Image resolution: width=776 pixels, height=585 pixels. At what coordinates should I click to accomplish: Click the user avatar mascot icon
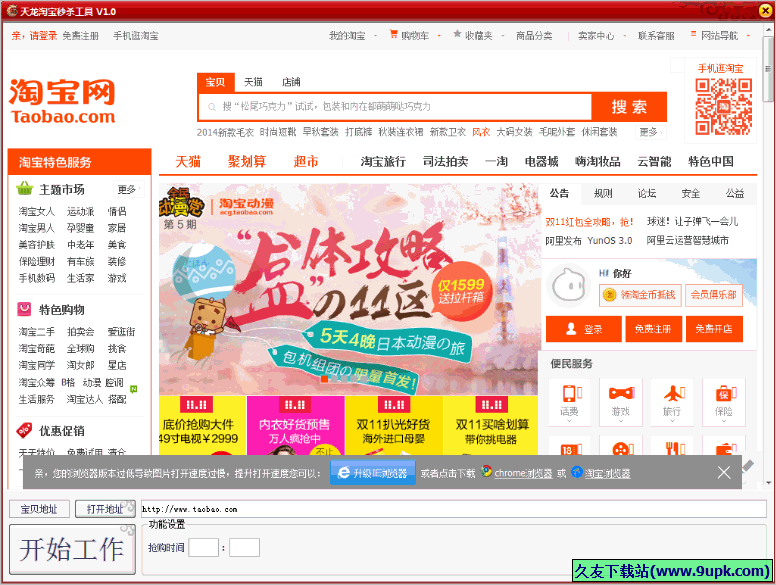[x=568, y=286]
